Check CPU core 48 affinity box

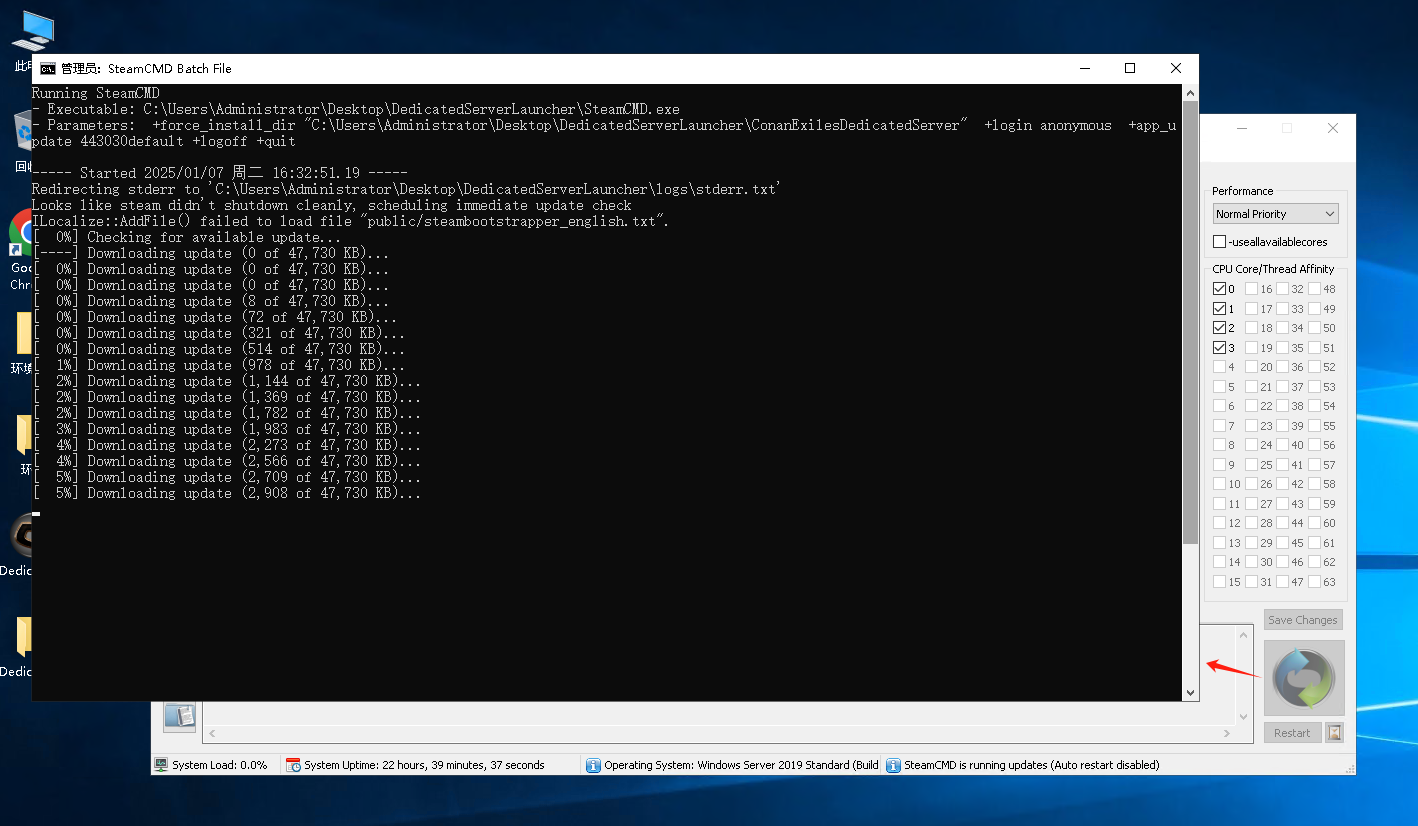click(x=1314, y=289)
